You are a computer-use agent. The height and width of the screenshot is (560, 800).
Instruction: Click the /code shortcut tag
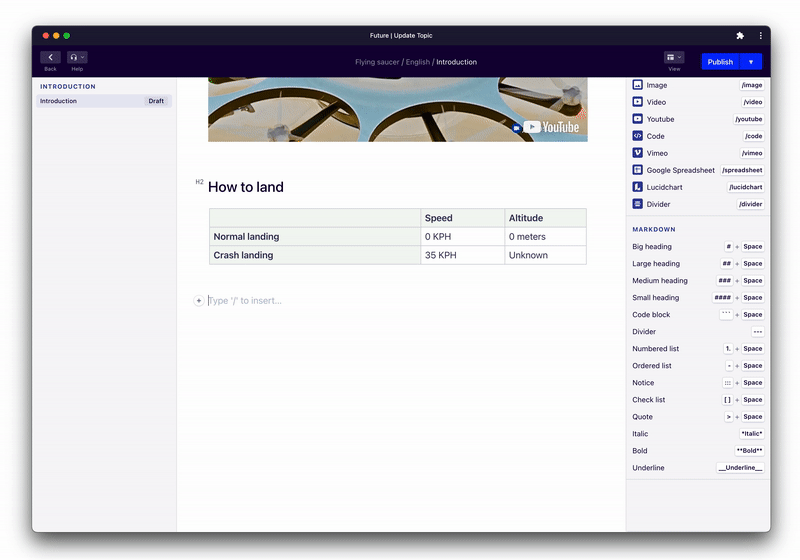coord(754,136)
